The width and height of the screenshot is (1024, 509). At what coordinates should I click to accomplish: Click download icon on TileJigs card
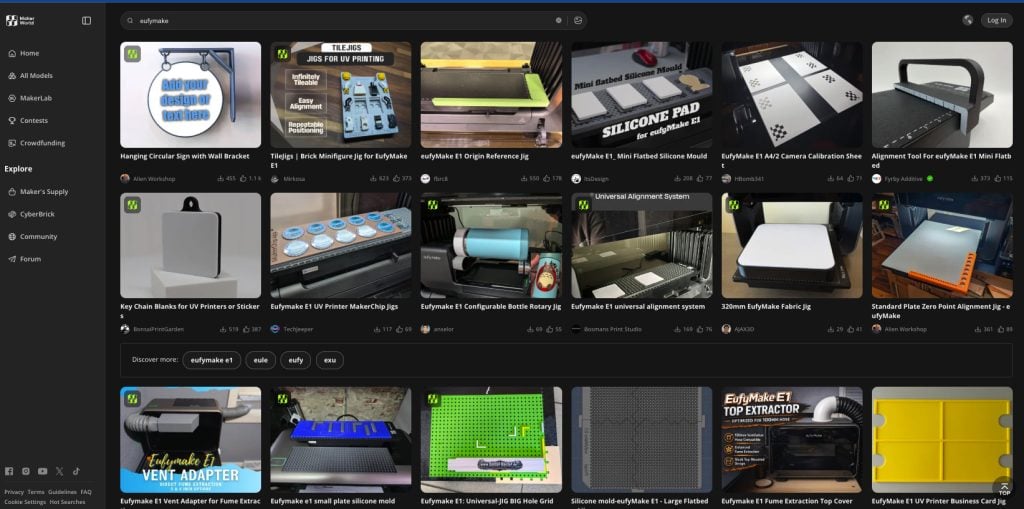coord(373,178)
